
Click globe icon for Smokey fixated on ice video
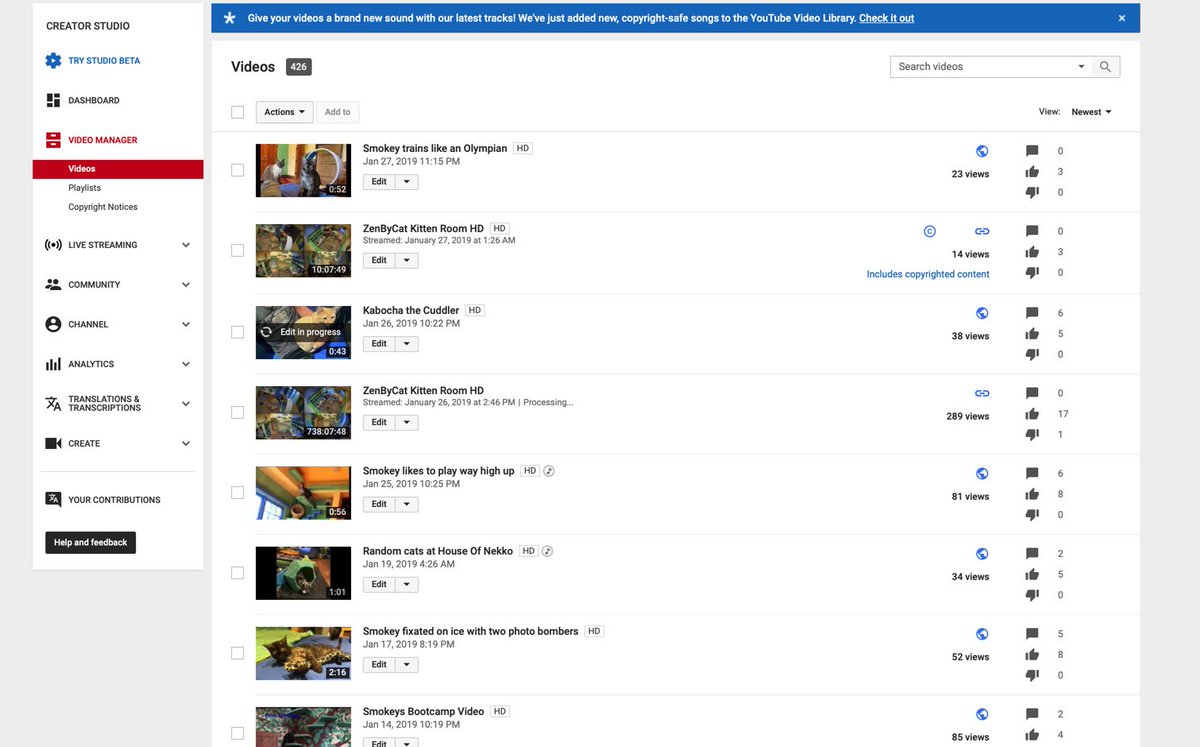[x=982, y=634]
